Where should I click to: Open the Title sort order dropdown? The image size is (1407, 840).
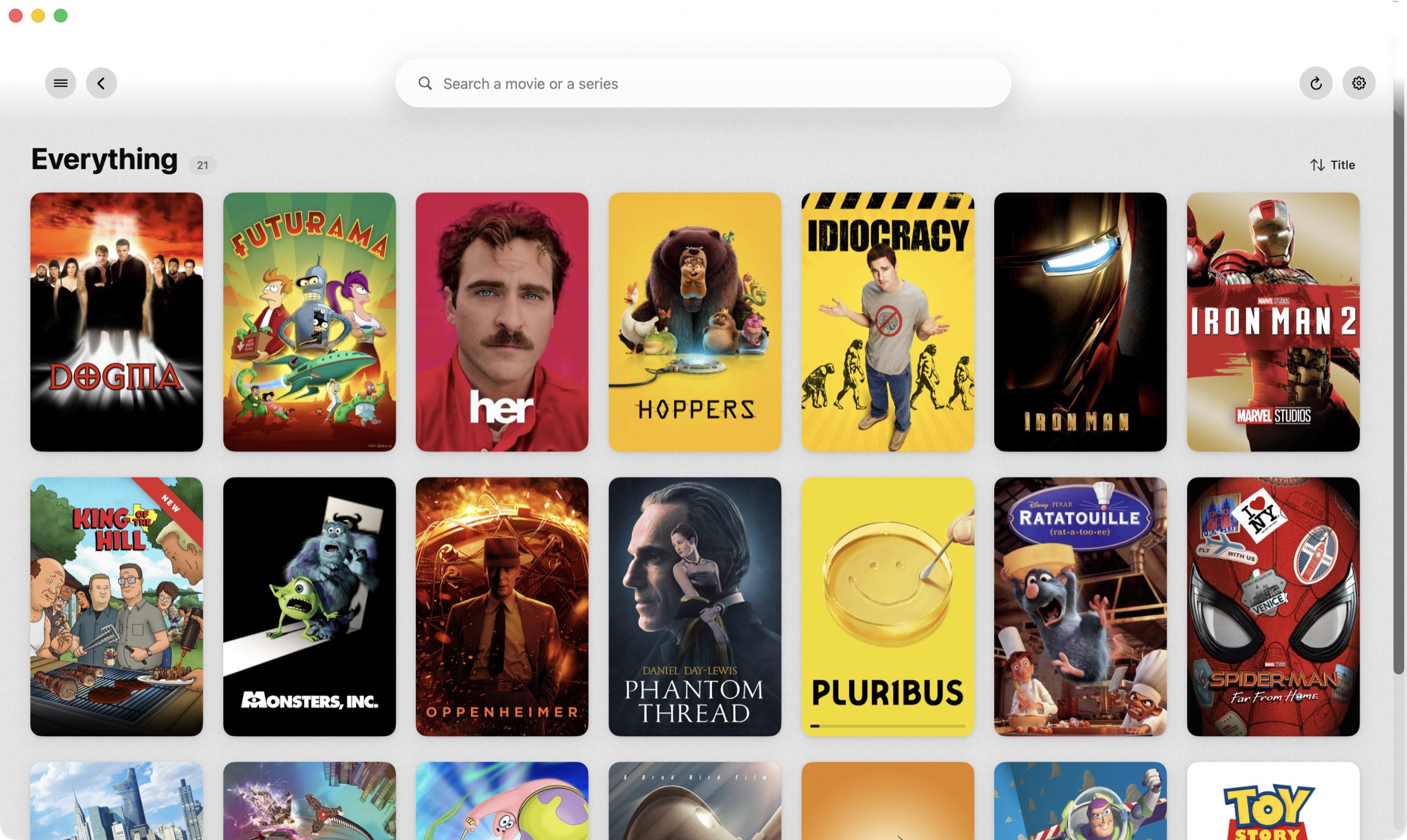(1333, 165)
